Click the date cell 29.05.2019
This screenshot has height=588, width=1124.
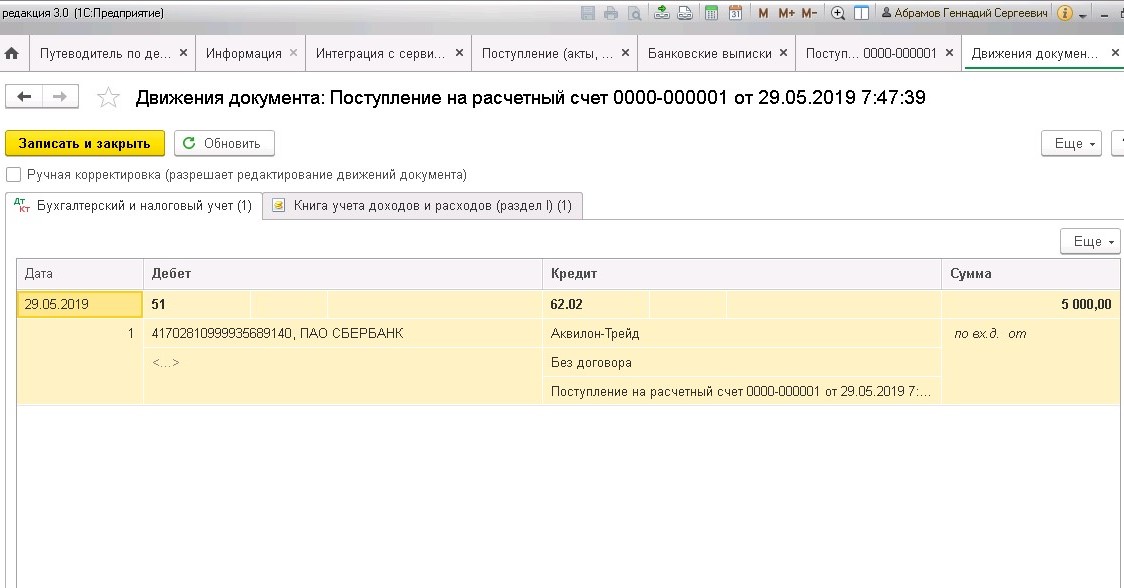pos(80,304)
